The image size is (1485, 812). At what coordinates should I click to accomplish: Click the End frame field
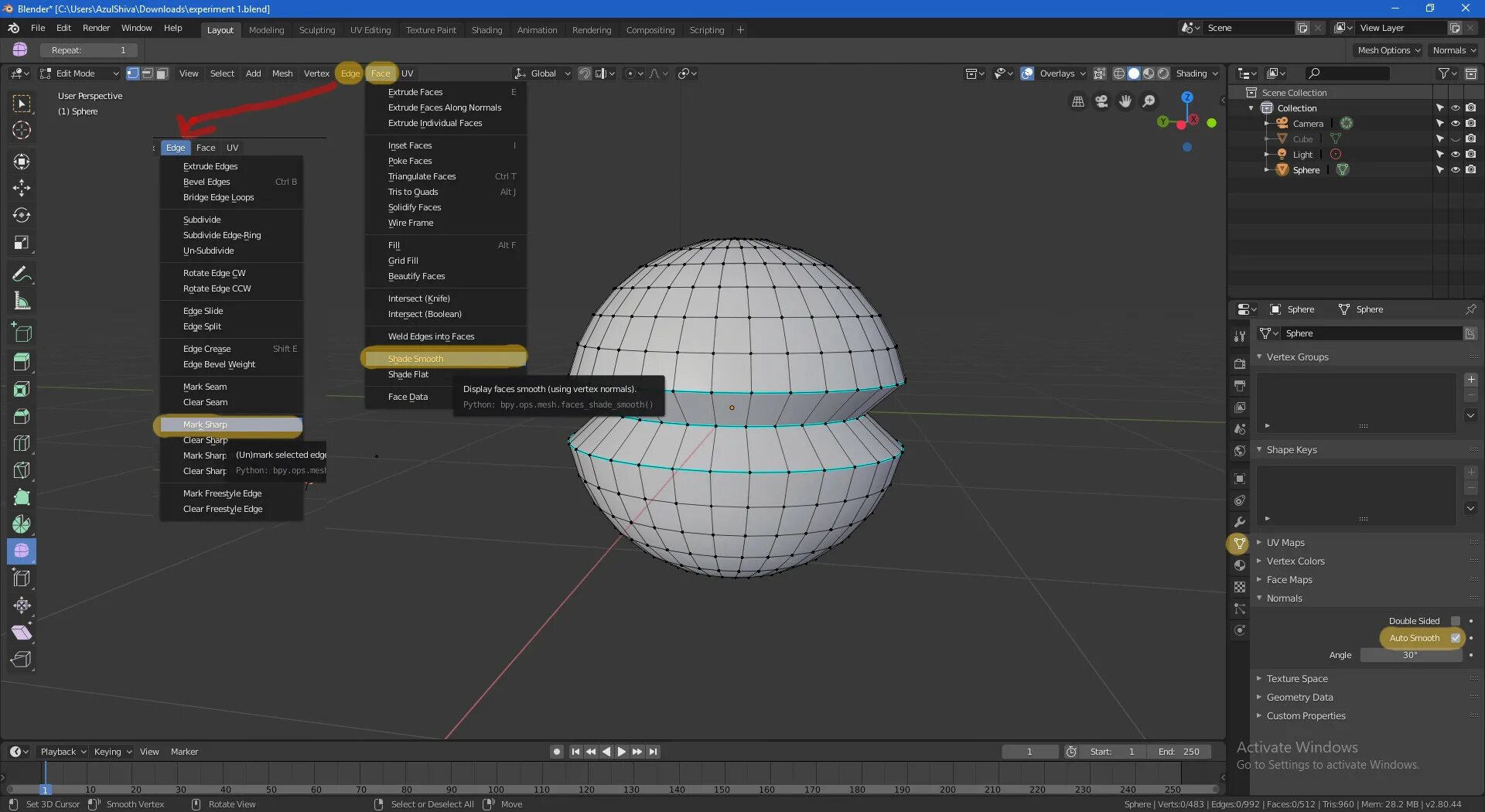pyautogui.click(x=1179, y=752)
